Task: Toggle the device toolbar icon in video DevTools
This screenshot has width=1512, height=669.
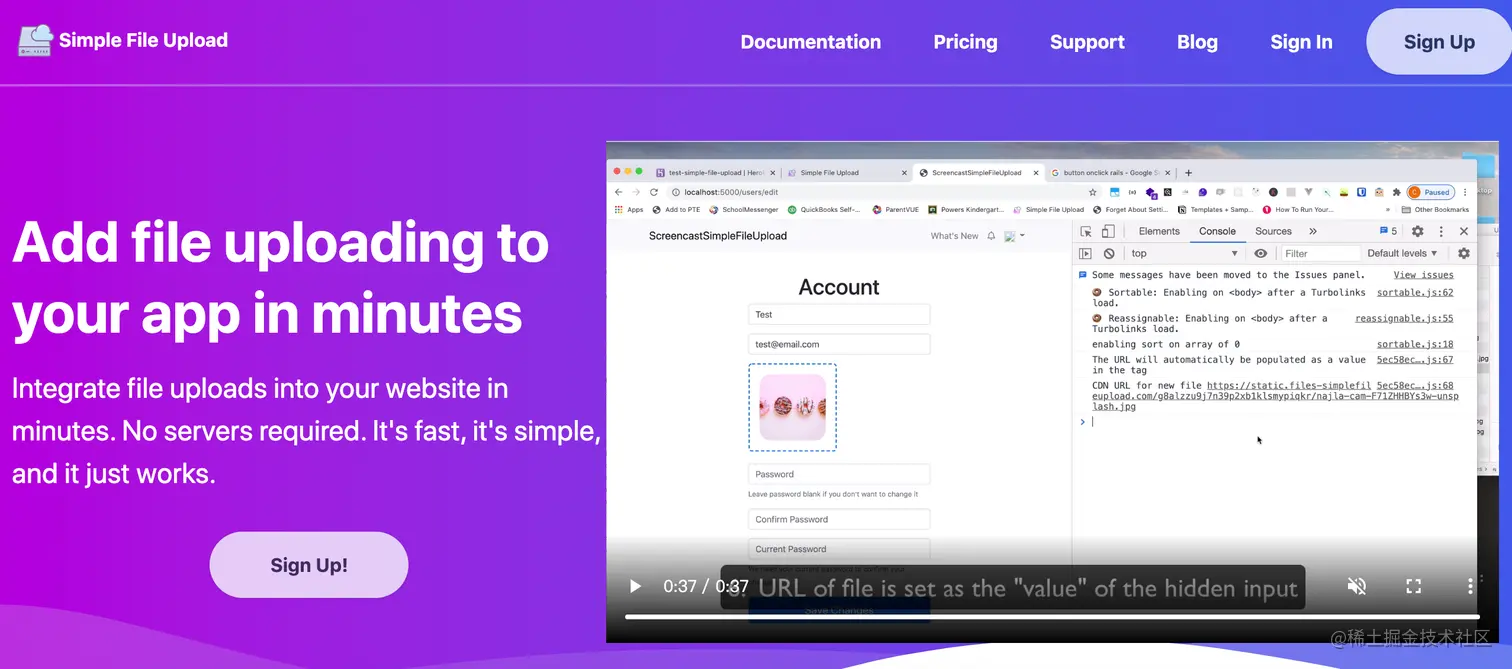Action: coord(1108,231)
